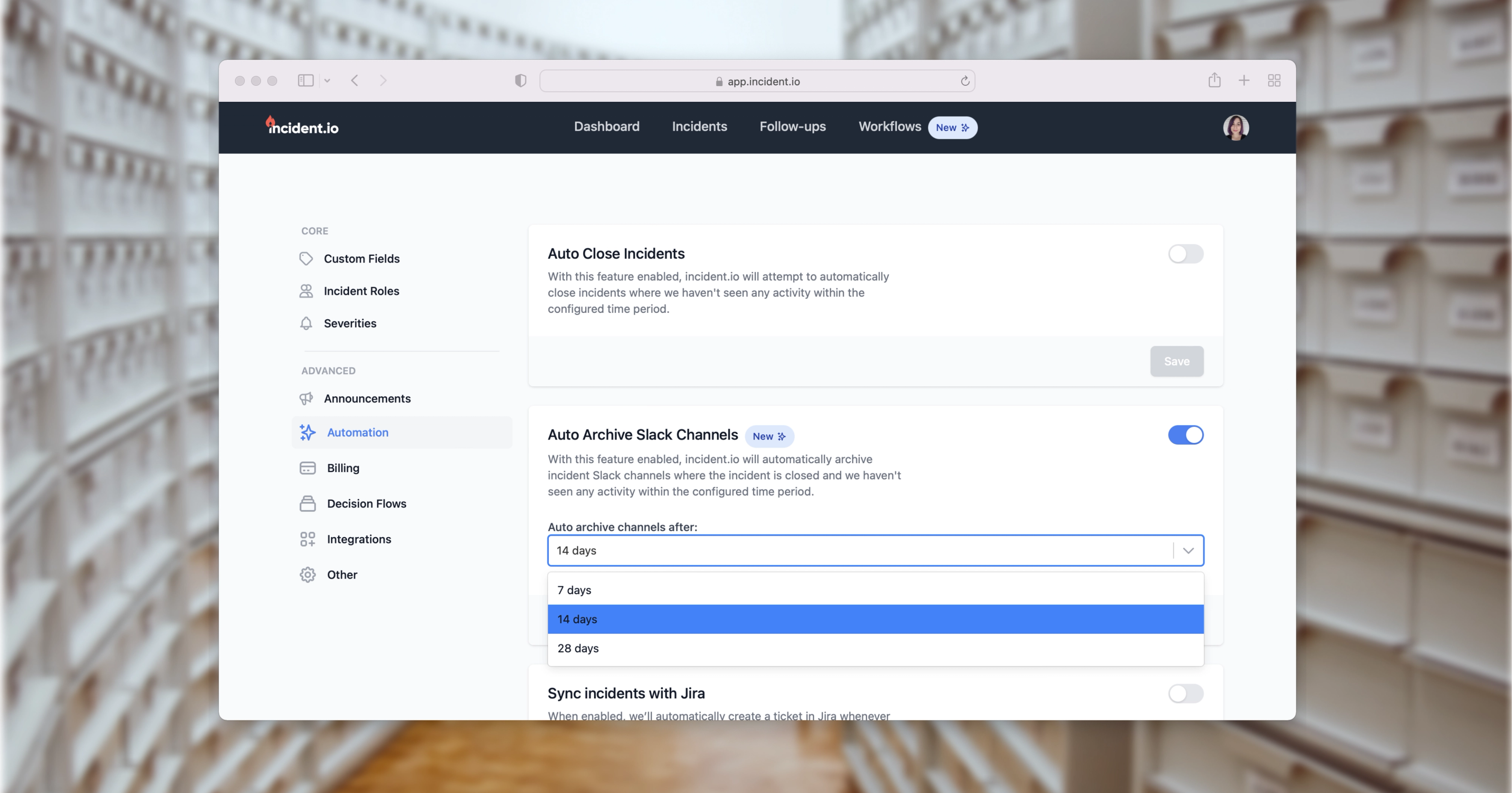This screenshot has width=1512, height=793.
Task: Select the Automation sidebar item
Action: pyautogui.click(x=402, y=432)
